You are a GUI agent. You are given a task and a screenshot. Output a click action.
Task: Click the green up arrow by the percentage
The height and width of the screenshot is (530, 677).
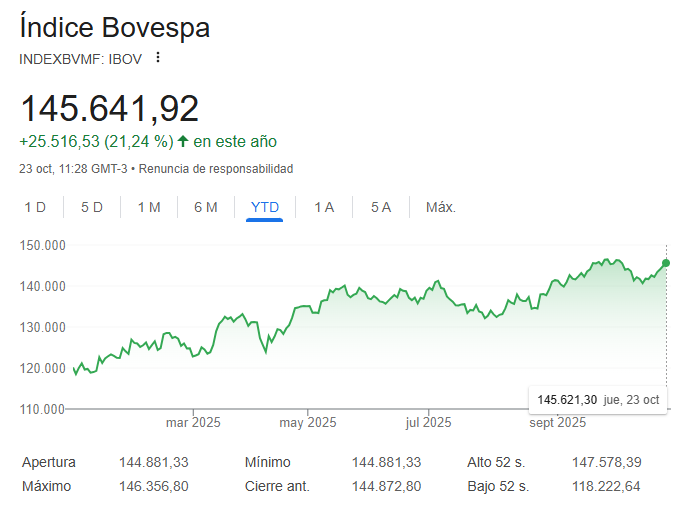(x=183, y=141)
